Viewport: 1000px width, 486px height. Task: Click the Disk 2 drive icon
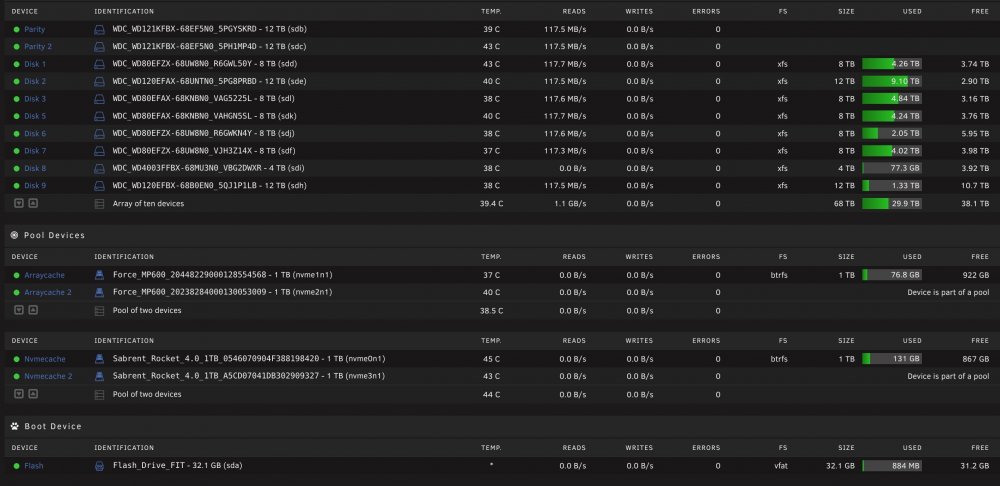99,81
